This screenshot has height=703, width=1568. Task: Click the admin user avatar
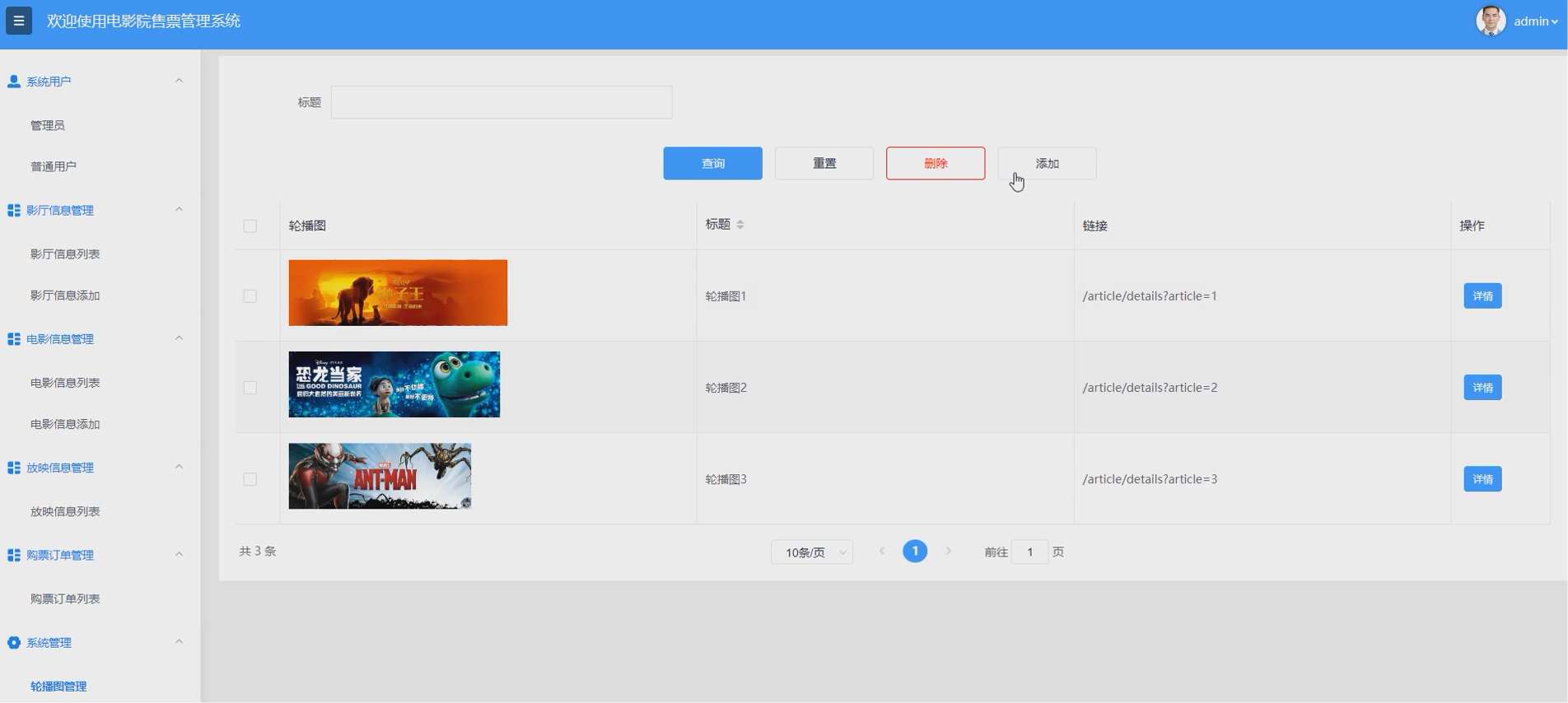[x=1491, y=21]
